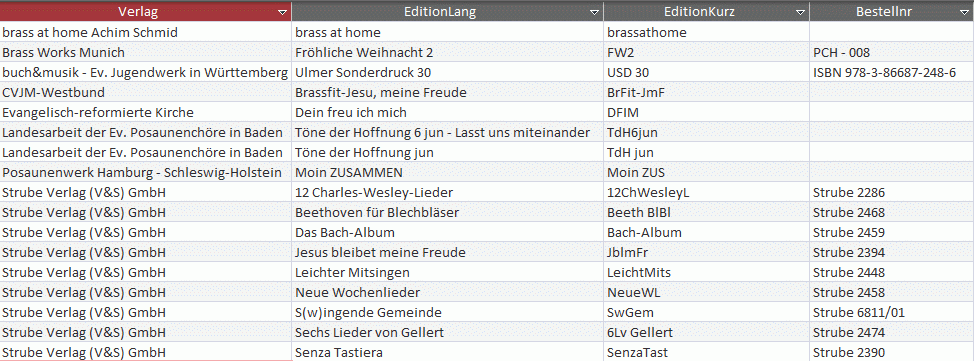Open the Bestellnr column filter dropdown arrow
The image size is (974, 361).
(x=965, y=12)
